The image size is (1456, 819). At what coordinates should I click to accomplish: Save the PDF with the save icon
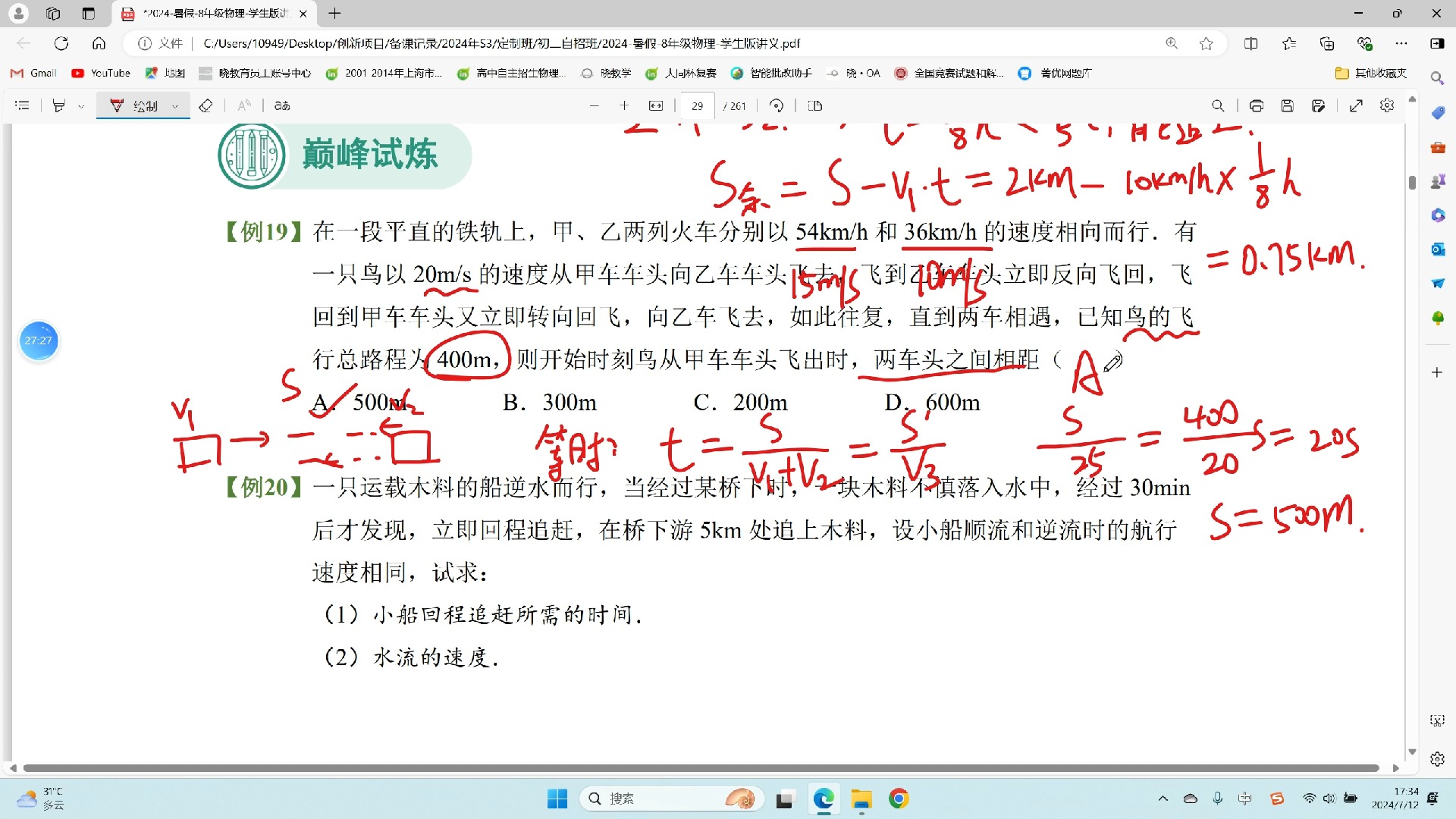pyautogui.click(x=1287, y=106)
